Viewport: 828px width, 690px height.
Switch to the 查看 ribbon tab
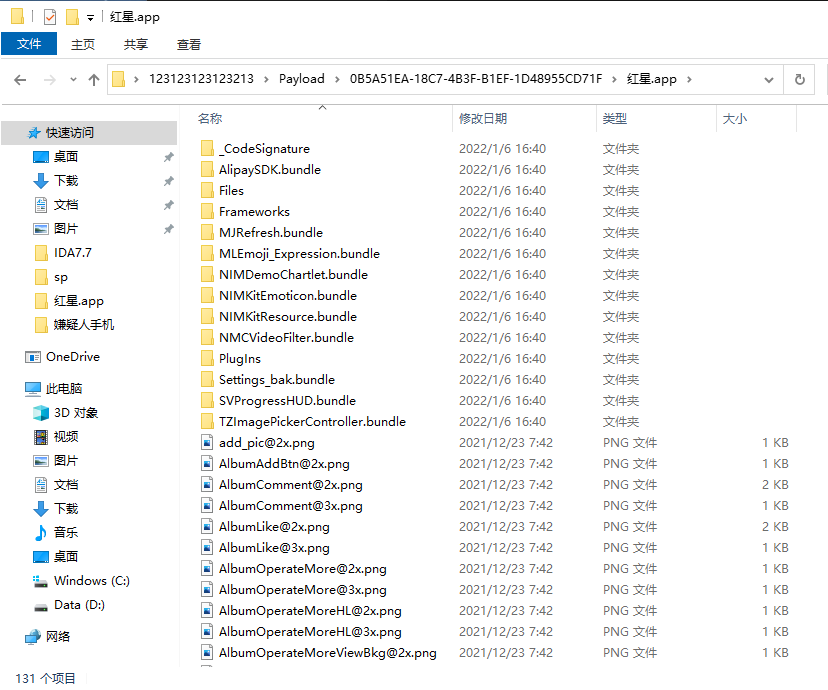(191, 44)
